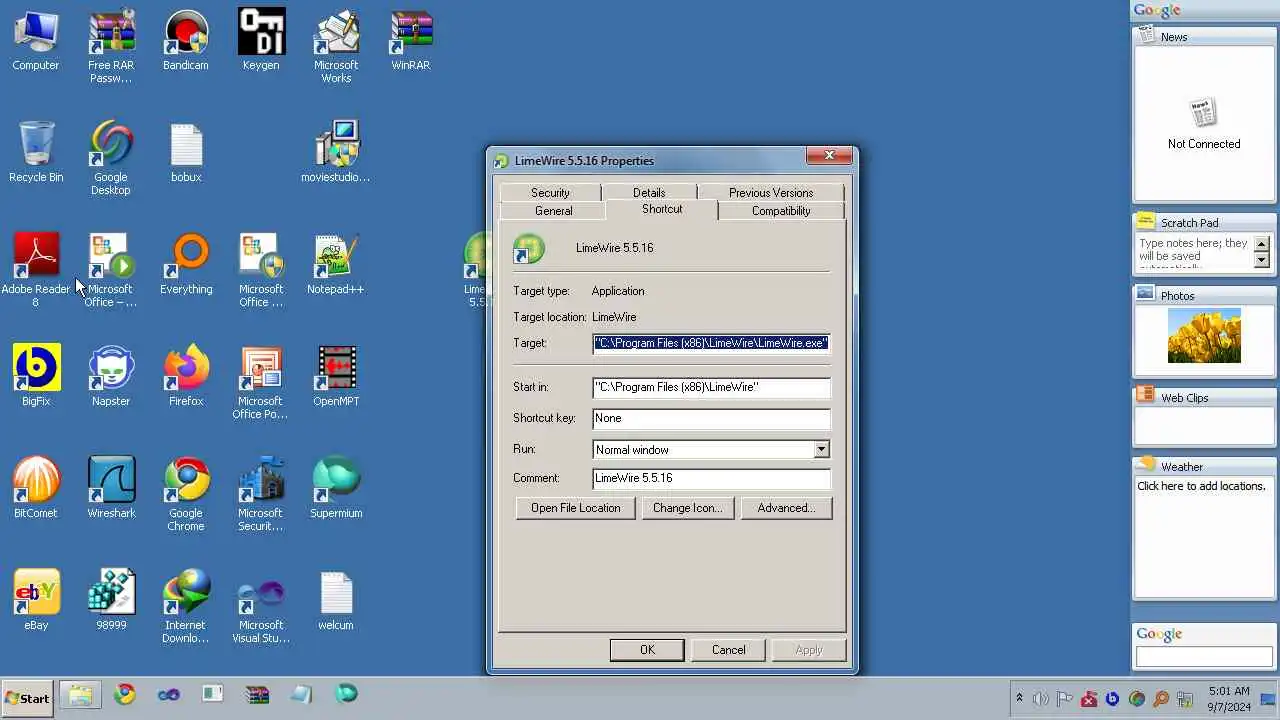Click the Change Icon button
The image size is (1280, 720).
click(688, 508)
